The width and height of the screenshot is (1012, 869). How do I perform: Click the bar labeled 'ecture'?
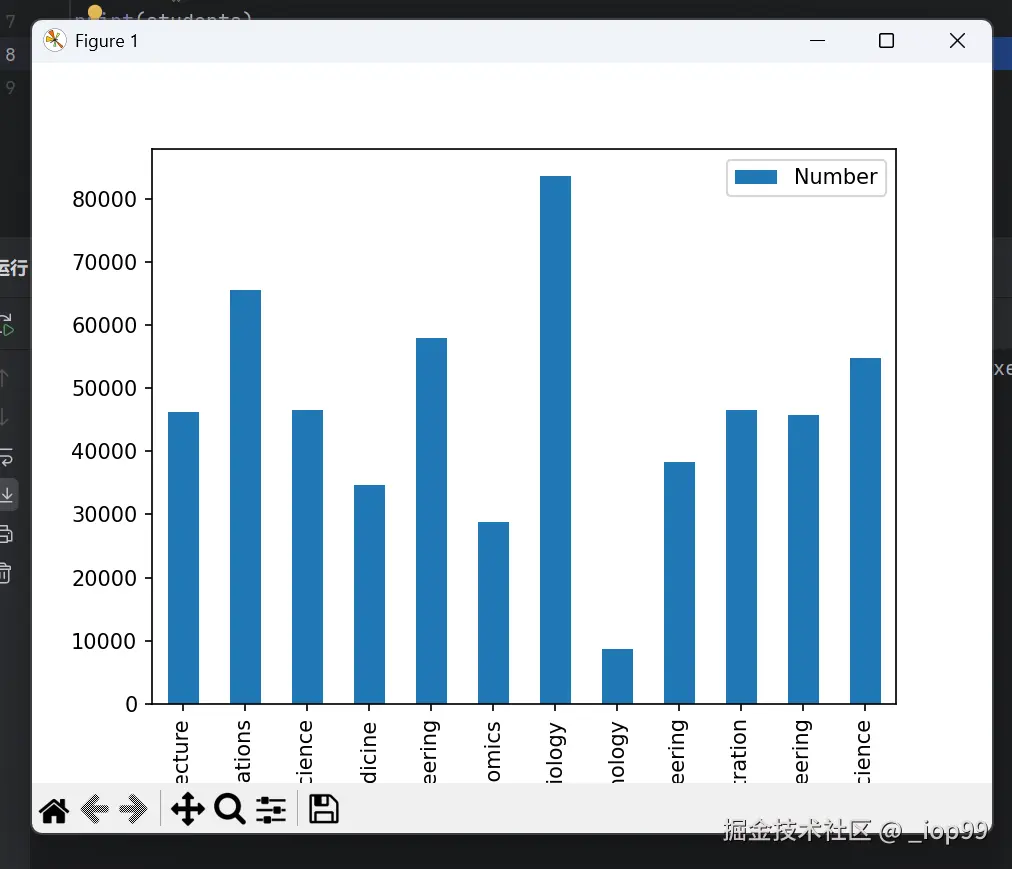(183, 558)
